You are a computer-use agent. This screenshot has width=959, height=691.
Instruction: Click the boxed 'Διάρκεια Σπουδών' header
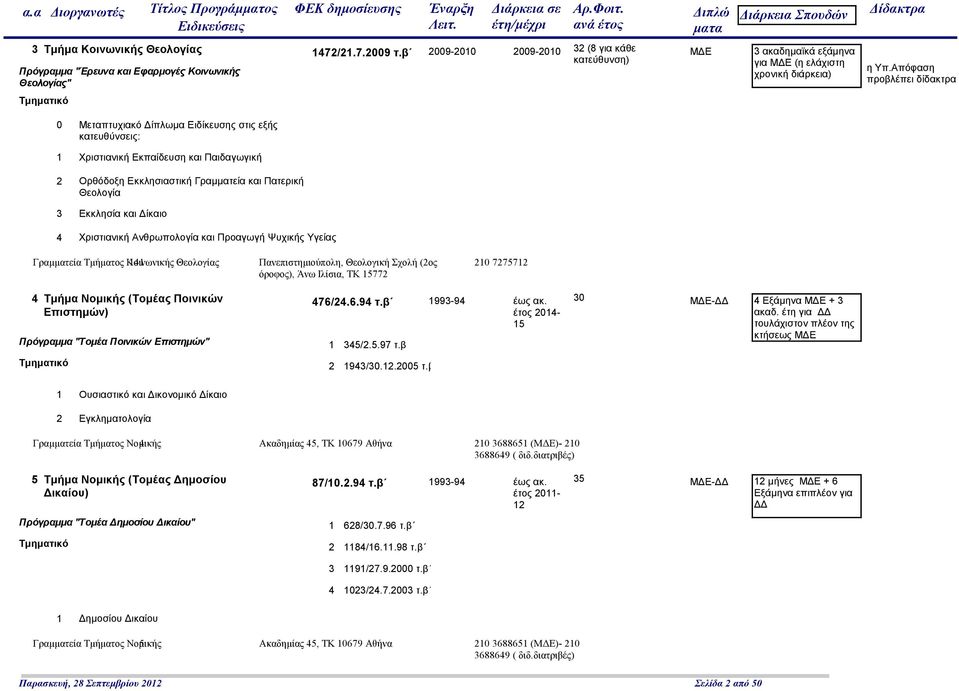[796, 15]
